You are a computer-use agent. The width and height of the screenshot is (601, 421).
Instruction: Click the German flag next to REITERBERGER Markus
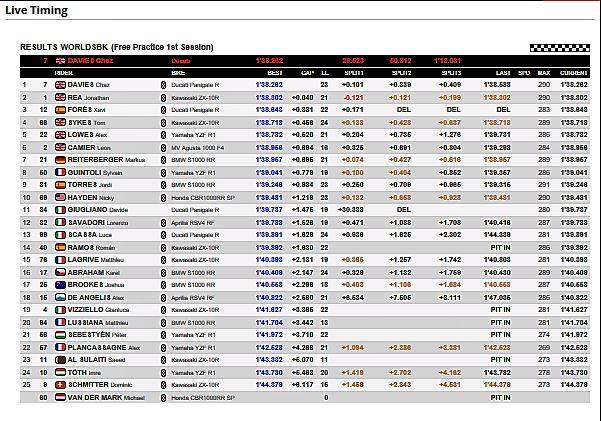point(60,160)
